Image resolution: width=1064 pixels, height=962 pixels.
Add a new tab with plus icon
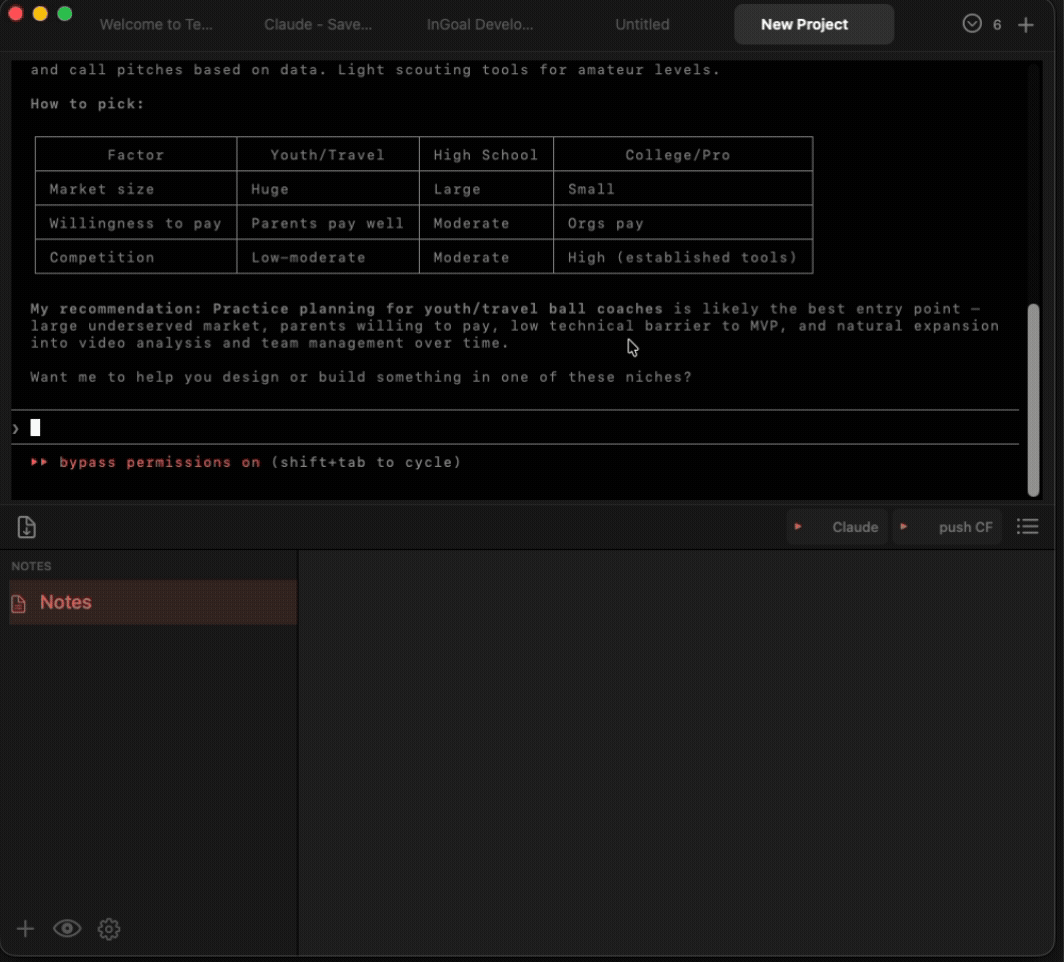[1025, 25]
